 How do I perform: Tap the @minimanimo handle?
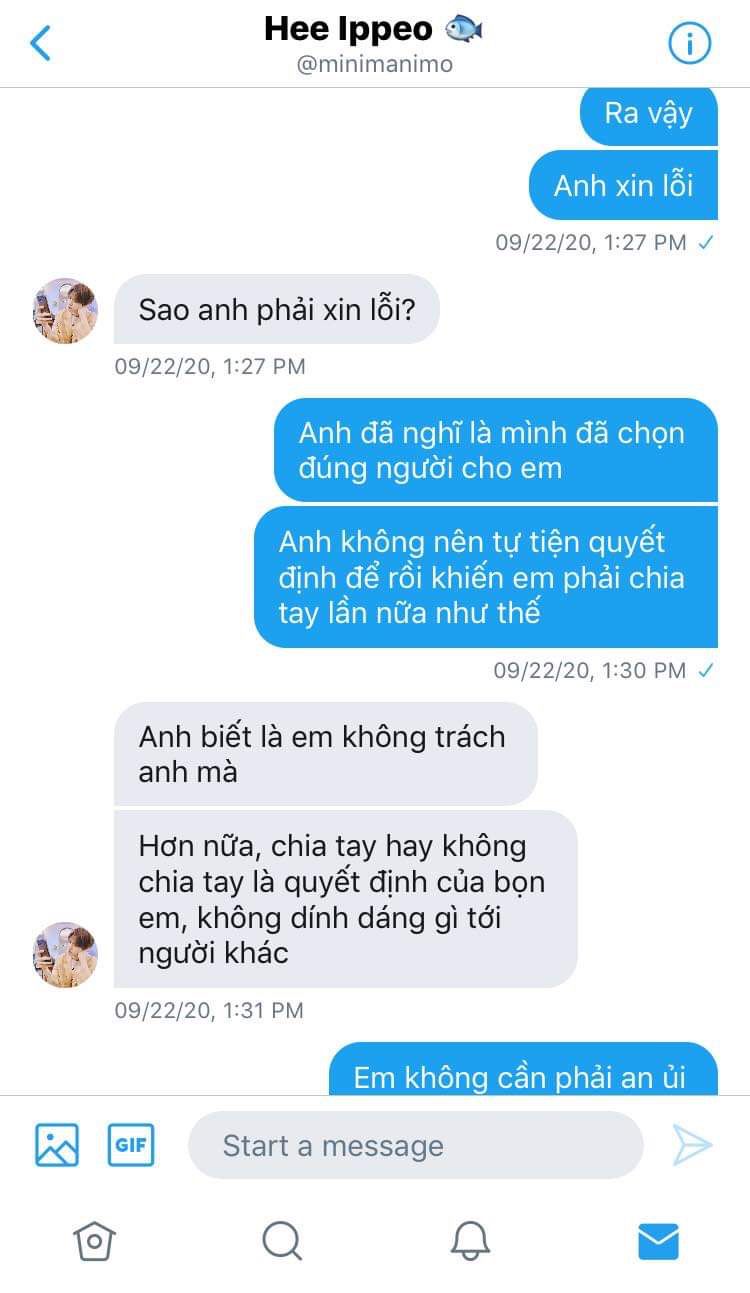(375, 65)
